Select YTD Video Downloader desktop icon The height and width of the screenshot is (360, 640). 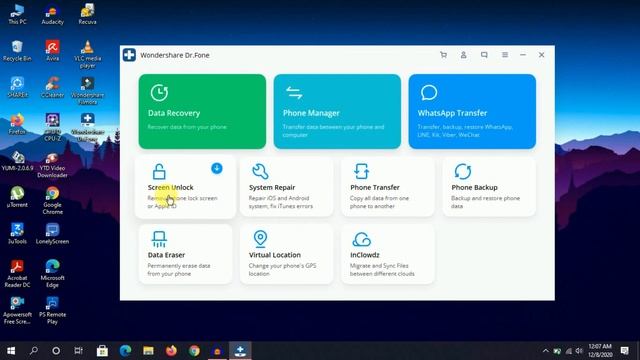pos(52,164)
